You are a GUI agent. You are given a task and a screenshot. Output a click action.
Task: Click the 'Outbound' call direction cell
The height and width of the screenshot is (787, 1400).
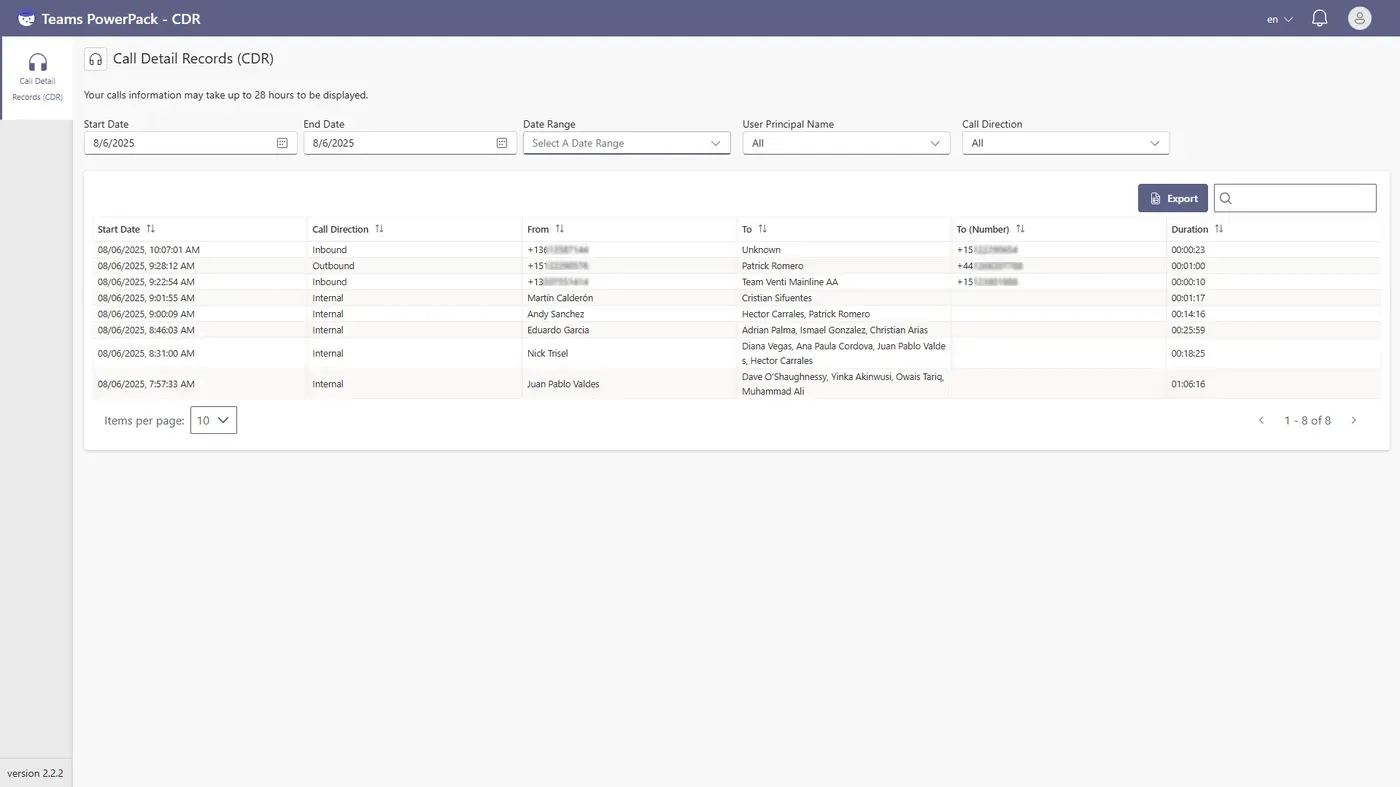click(x=333, y=266)
